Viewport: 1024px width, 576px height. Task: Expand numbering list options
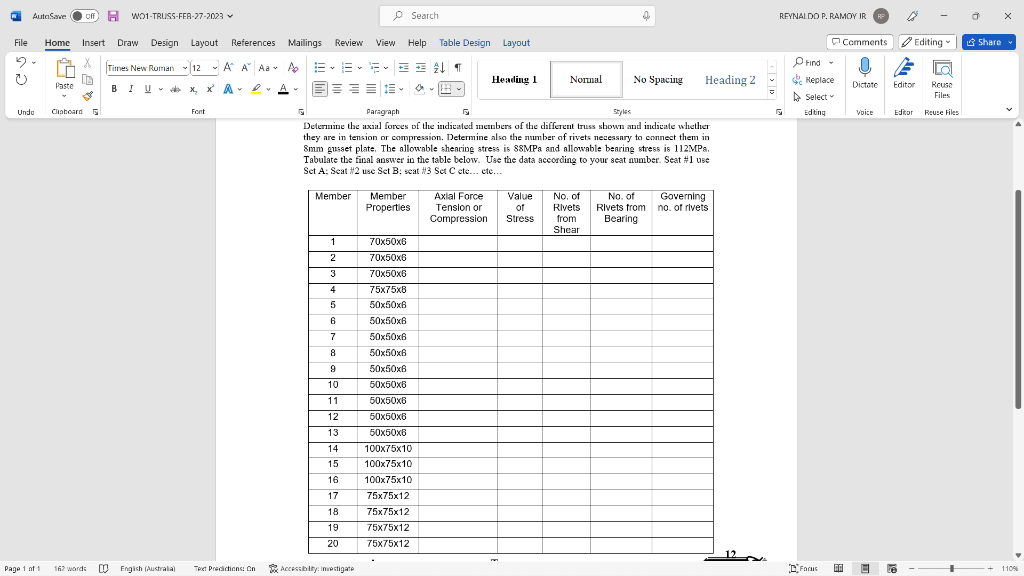pyautogui.click(x=360, y=67)
